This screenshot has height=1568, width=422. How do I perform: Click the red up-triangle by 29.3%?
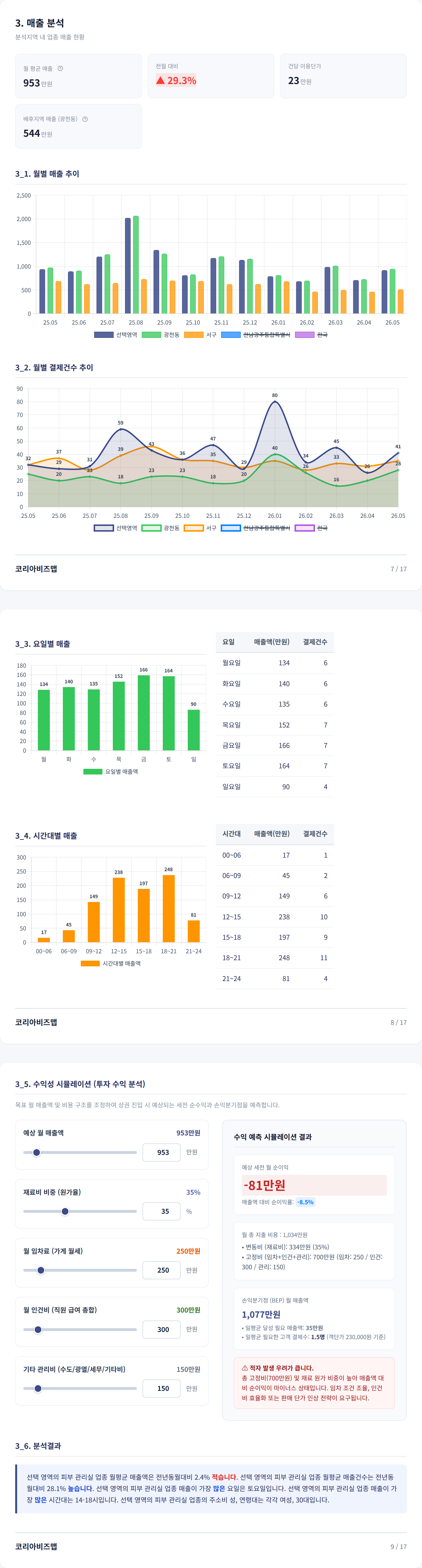(x=160, y=80)
